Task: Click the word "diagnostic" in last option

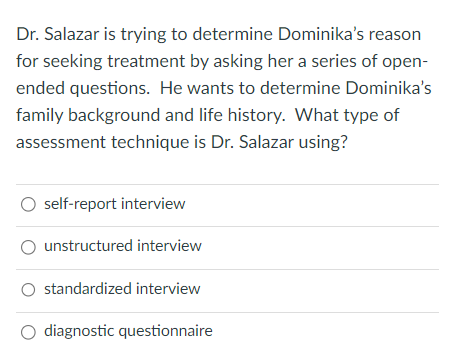Action: (x=79, y=331)
